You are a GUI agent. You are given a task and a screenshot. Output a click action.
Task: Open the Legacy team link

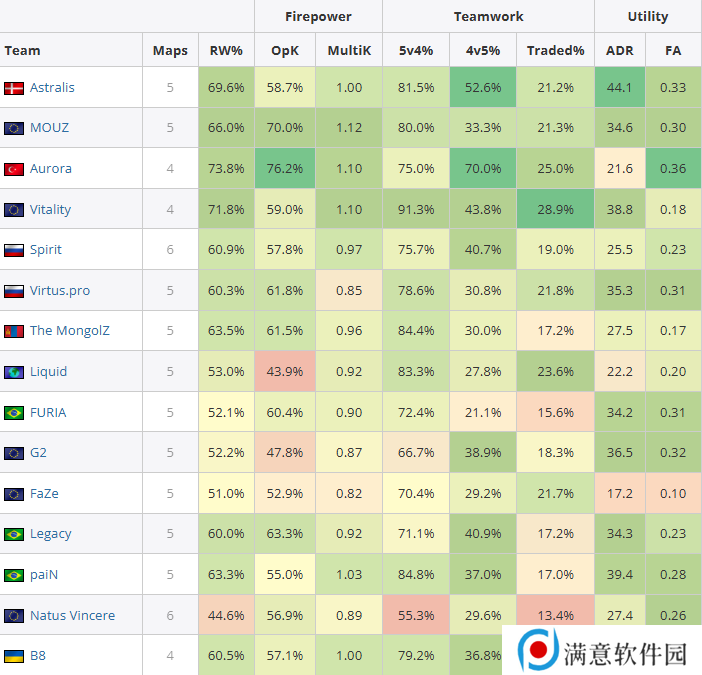point(51,534)
